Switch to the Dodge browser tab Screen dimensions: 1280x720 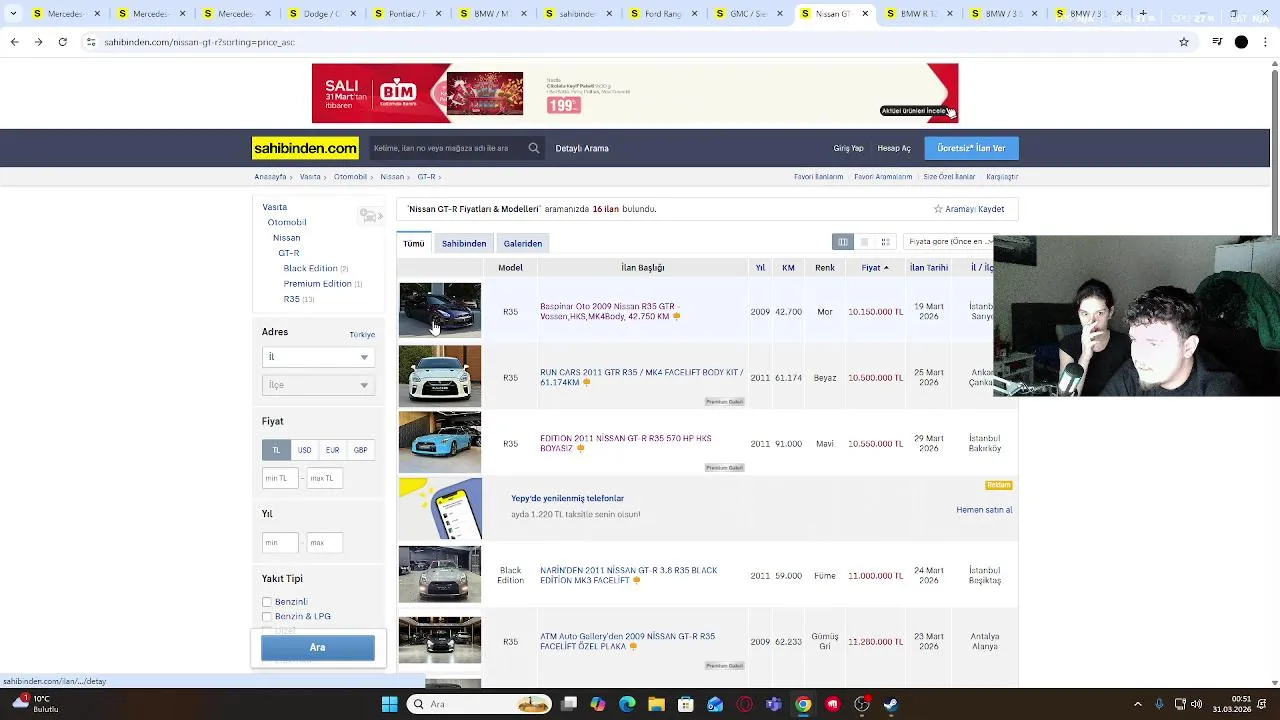[x=323, y=14]
